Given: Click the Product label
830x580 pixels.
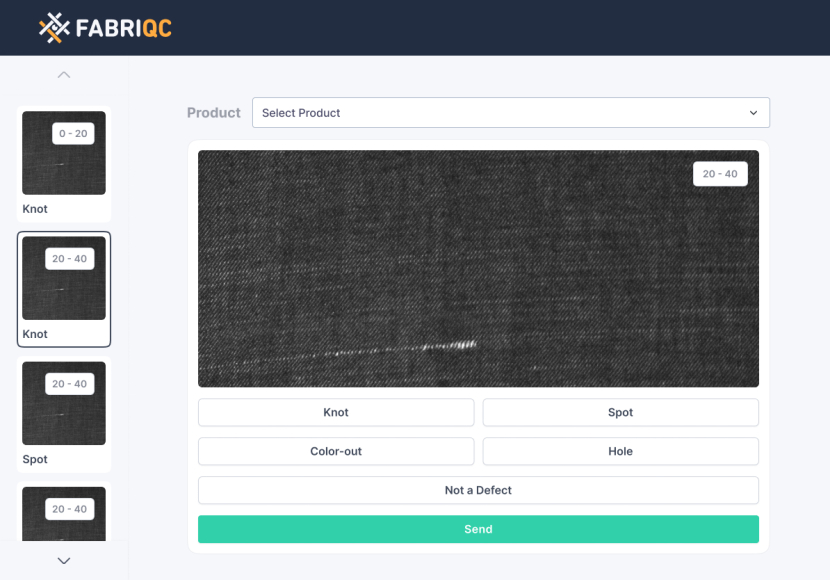Looking at the screenshot, I should (213, 113).
